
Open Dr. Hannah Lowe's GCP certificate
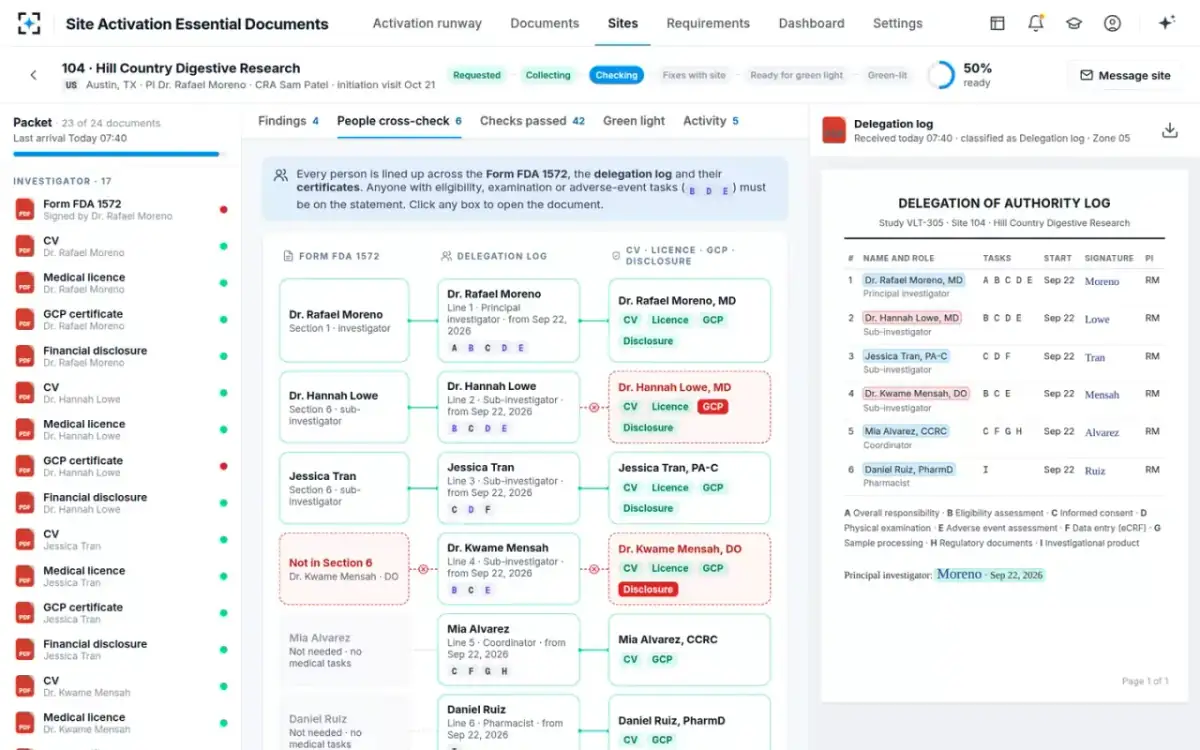(x=120, y=466)
